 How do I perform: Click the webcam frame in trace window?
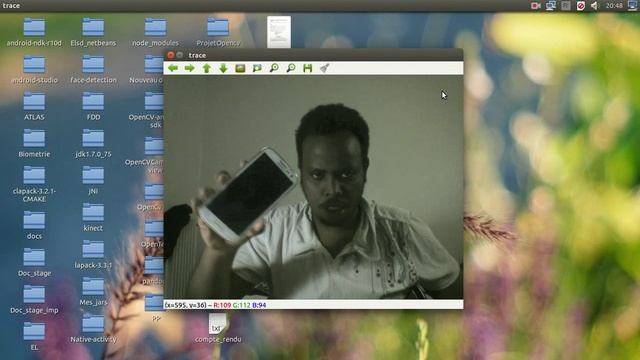313,187
